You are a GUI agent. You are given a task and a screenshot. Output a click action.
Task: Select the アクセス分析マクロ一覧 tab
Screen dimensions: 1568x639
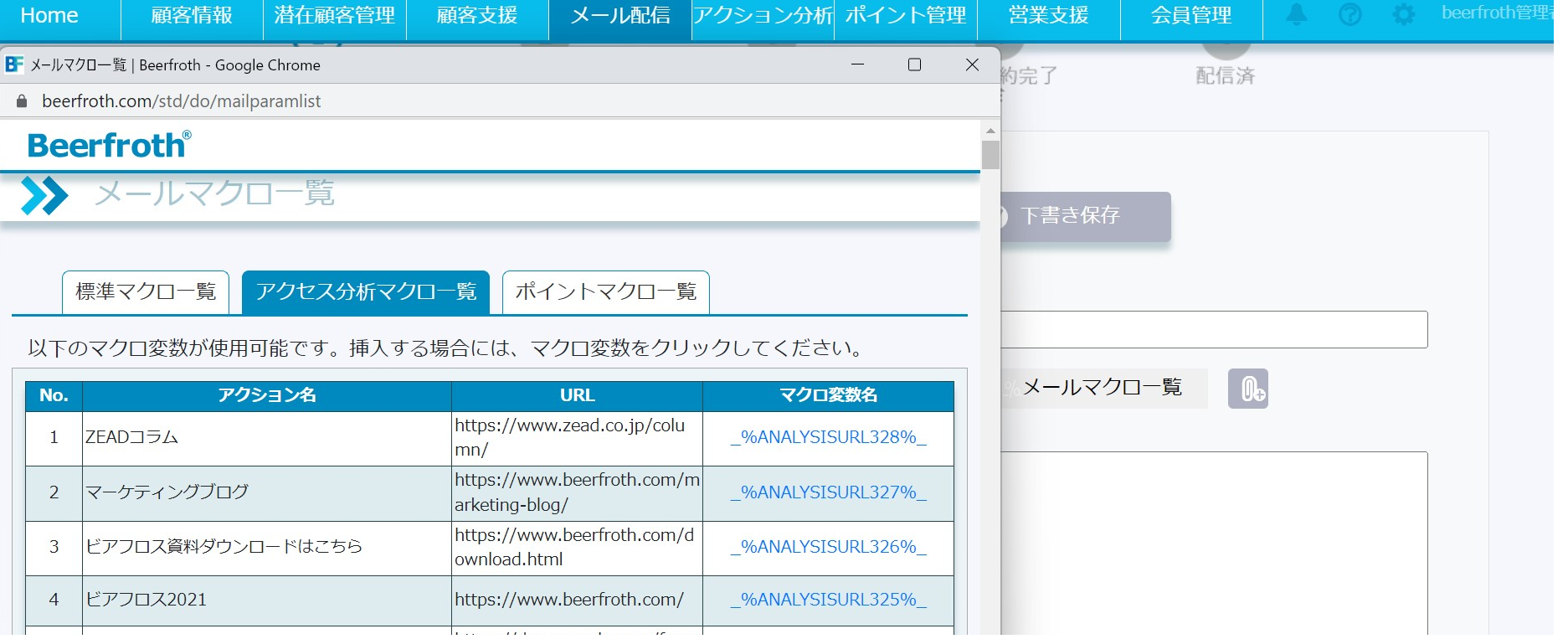[x=366, y=291]
